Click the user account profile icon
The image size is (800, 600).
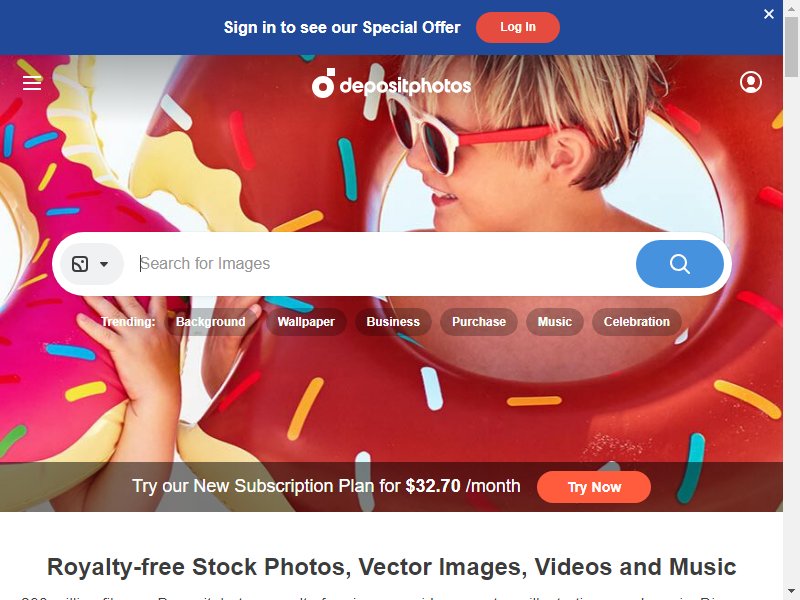(751, 82)
